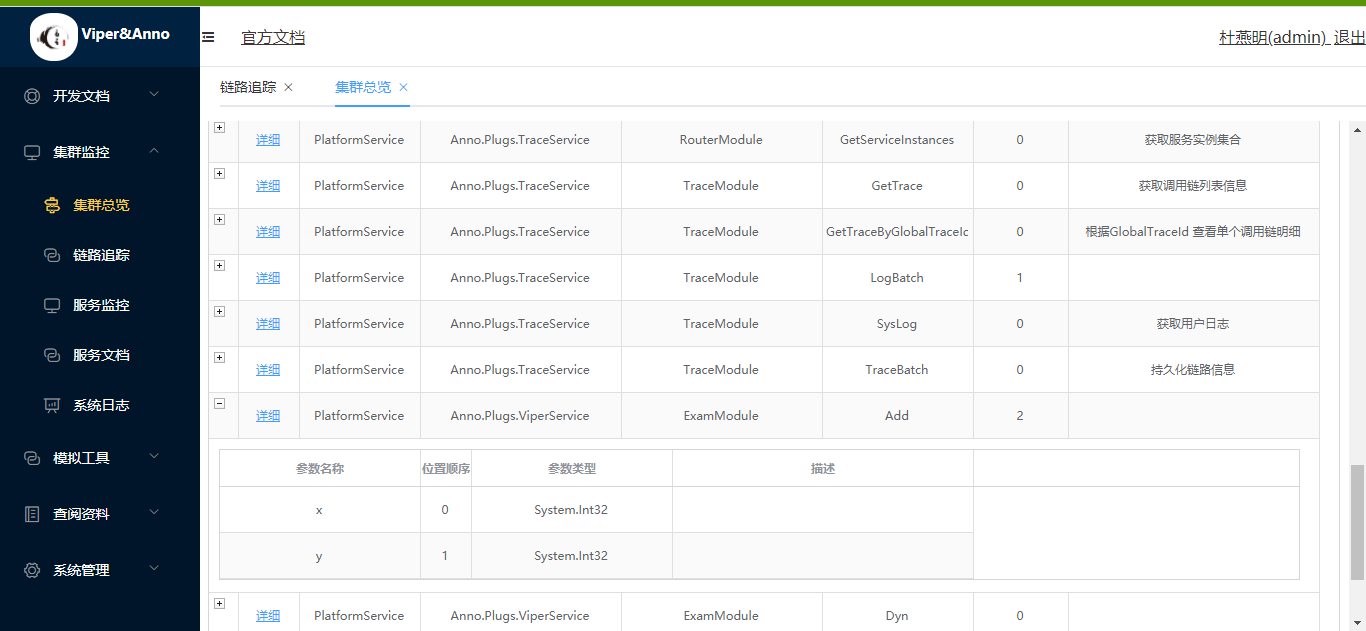The height and width of the screenshot is (631, 1366).
Task: Expand the GetServiceInstances row
Action: (x=219, y=128)
